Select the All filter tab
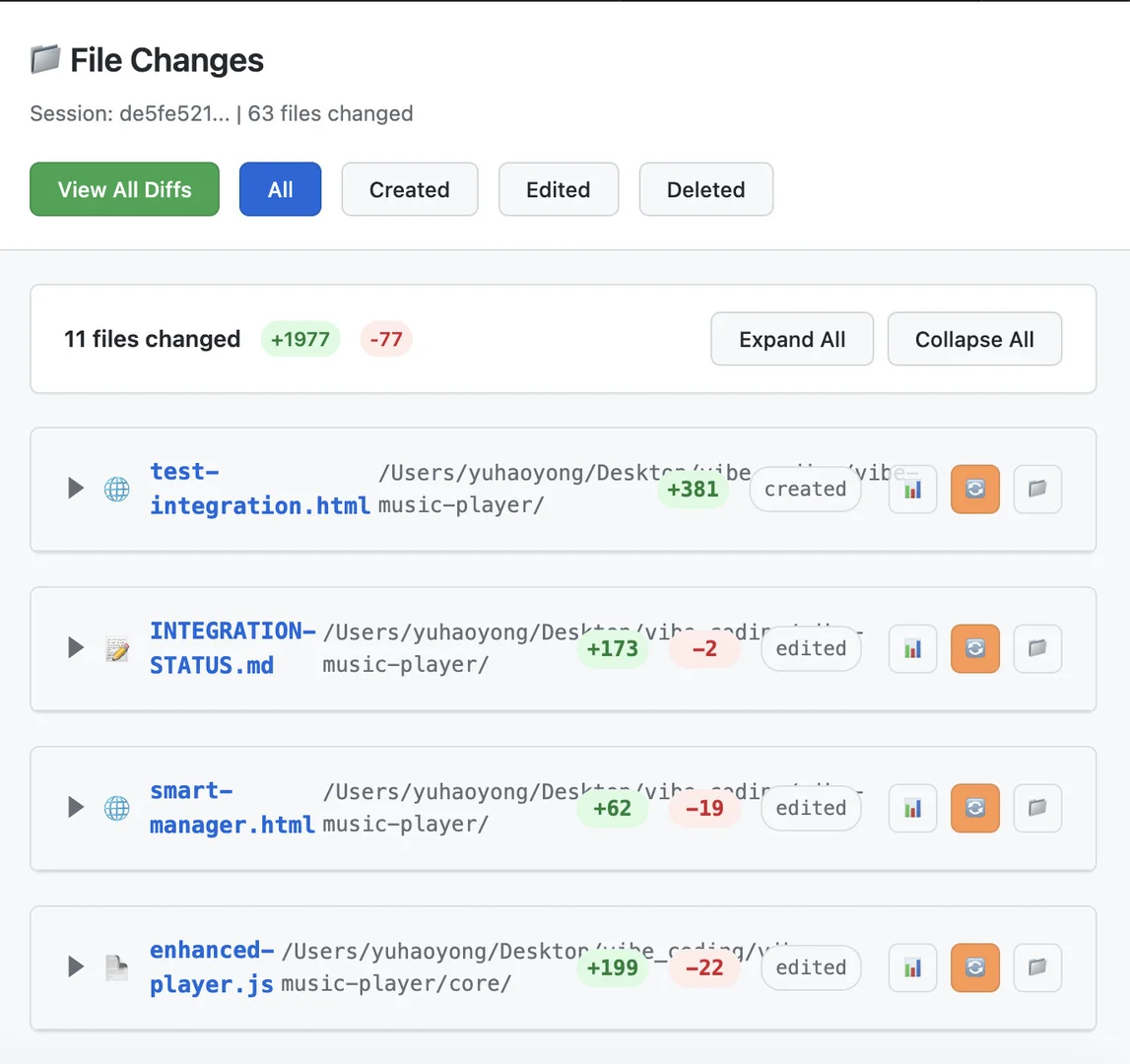 point(281,189)
